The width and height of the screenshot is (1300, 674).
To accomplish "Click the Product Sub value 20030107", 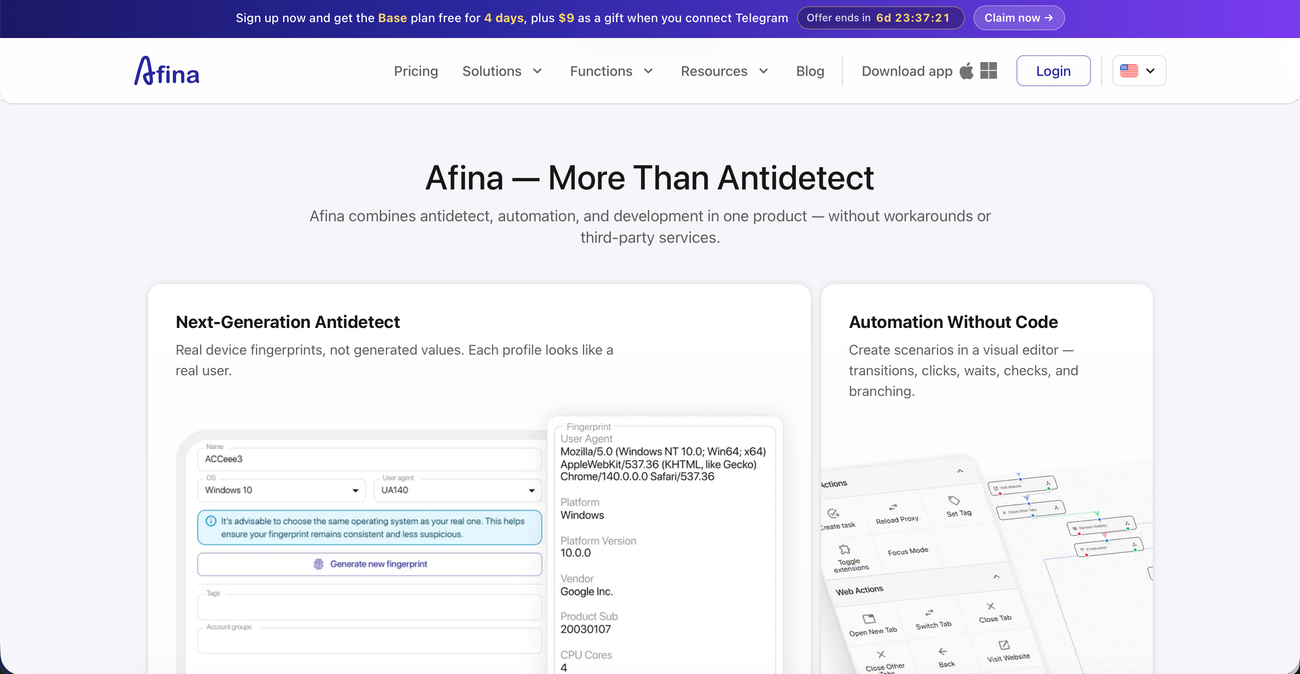I will [x=585, y=629].
